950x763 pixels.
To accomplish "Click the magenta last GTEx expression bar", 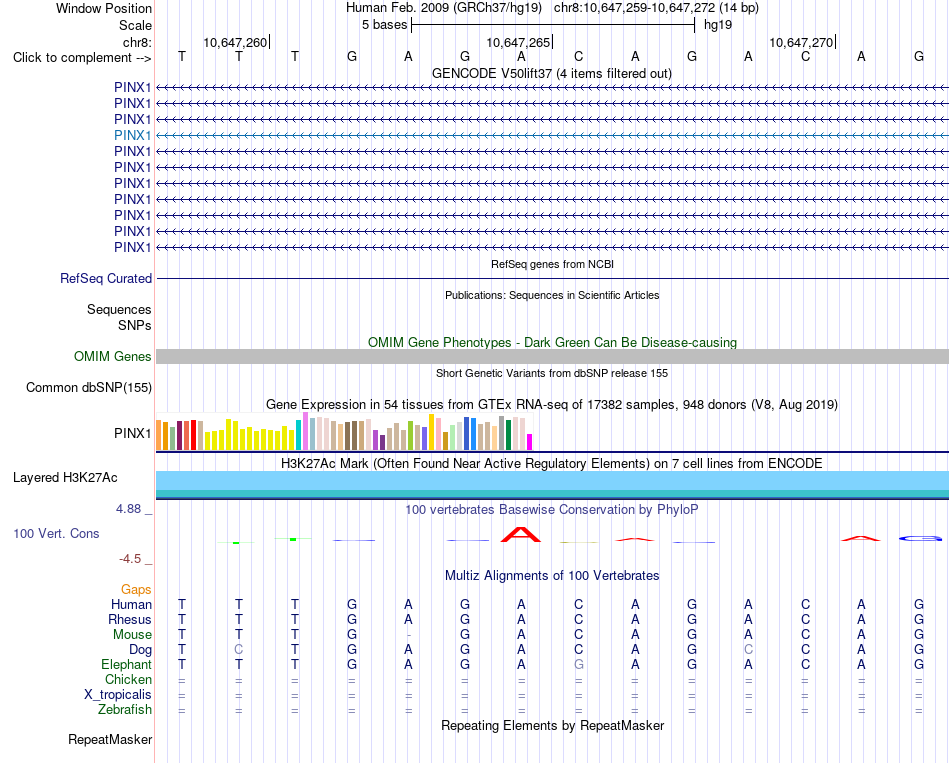I will pyautogui.click(x=530, y=442).
